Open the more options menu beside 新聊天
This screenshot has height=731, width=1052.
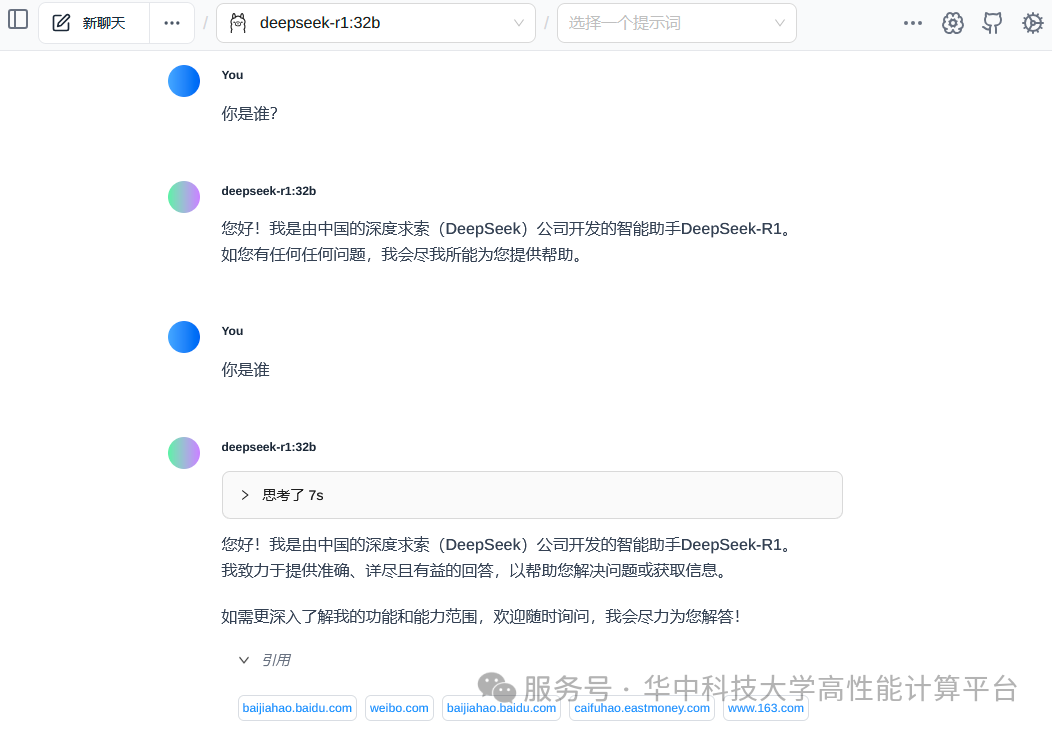coord(172,23)
